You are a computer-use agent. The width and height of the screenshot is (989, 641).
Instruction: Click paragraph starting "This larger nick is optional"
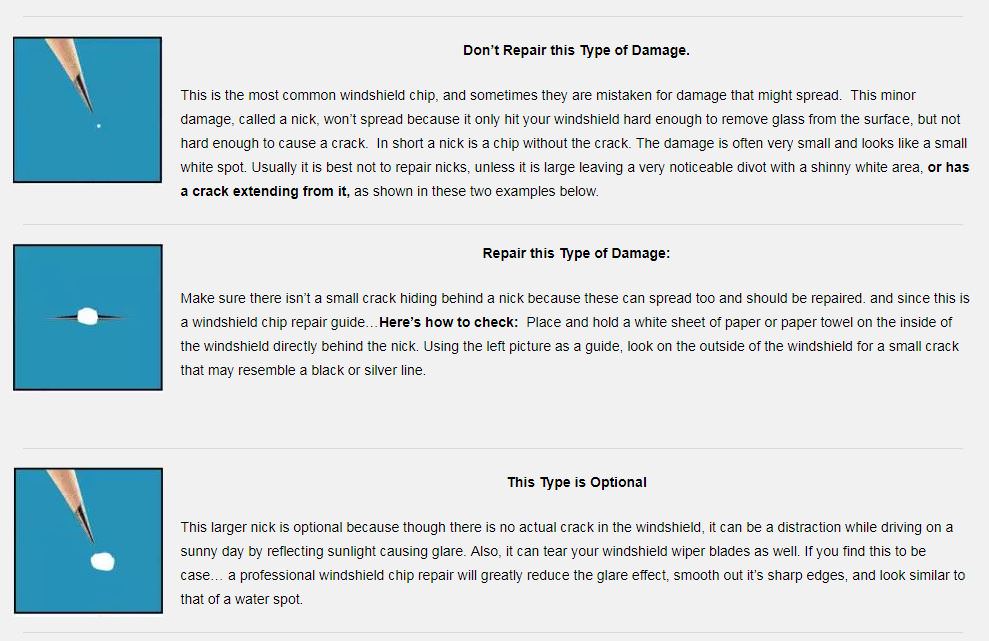tap(573, 563)
